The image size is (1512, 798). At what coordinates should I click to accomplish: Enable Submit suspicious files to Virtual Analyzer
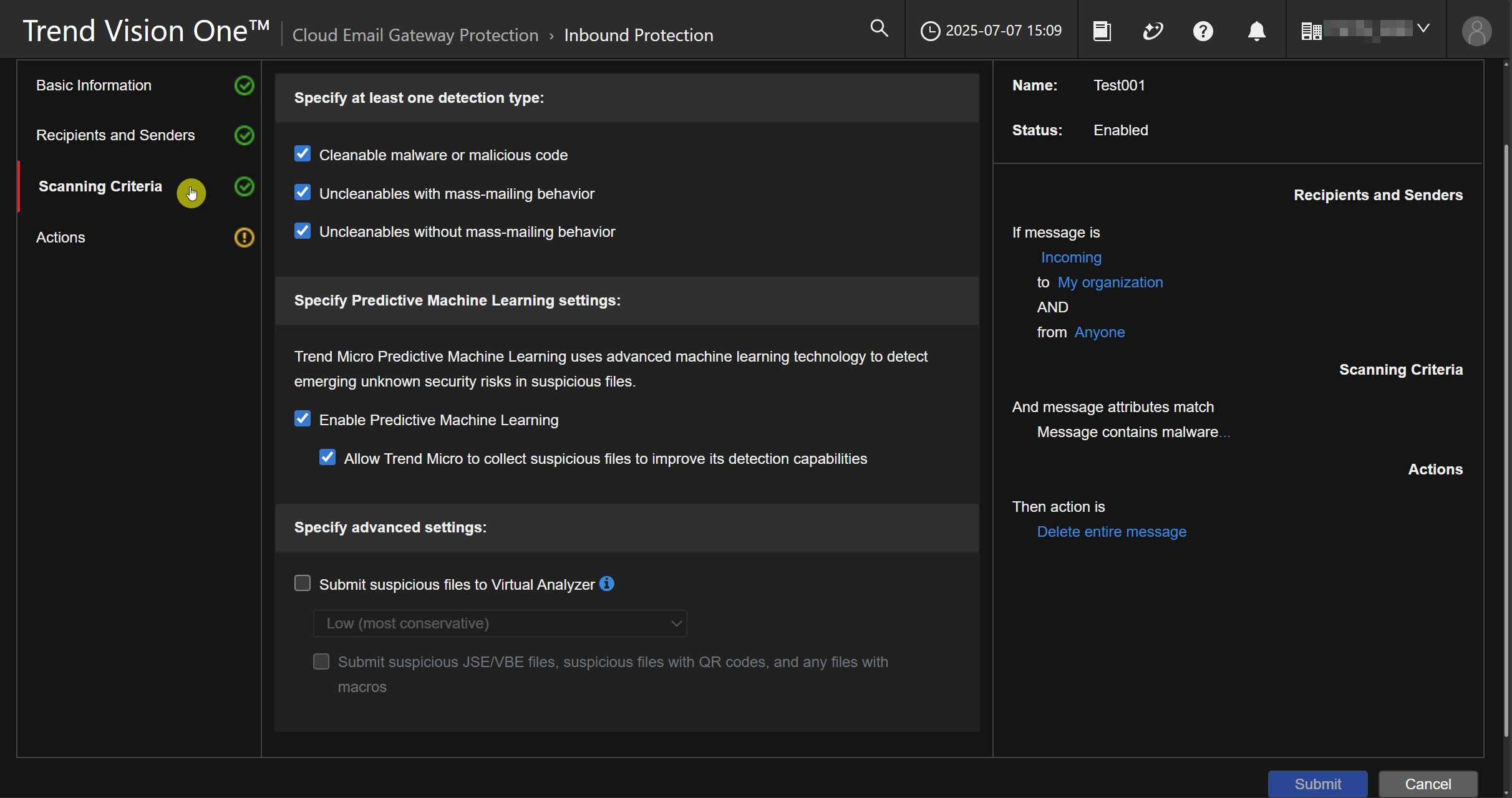(x=303, y=584)
